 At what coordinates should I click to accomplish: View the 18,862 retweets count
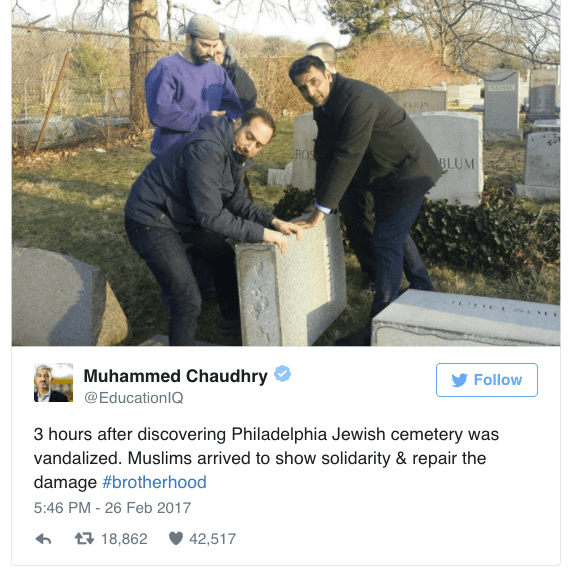coord(124,539)
